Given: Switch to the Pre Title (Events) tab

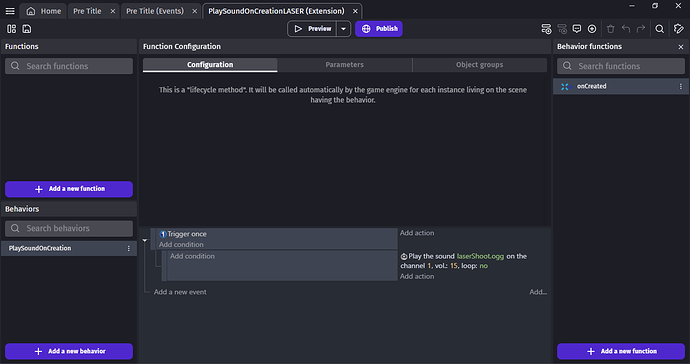Looking at the screenshot, I should tap(155, 11).
